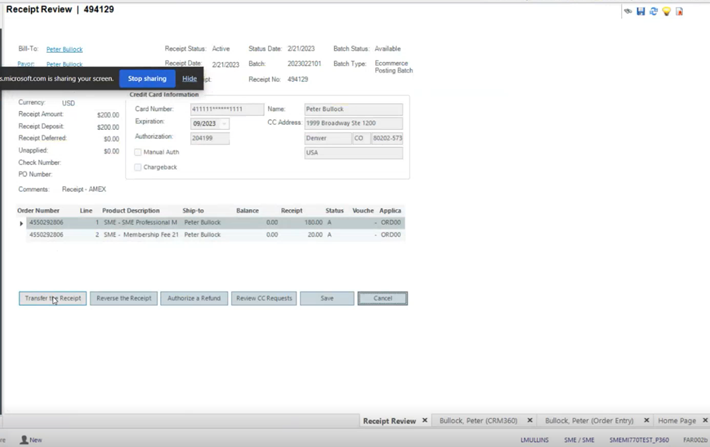710x447 pixels.
Task: Click receipt amount 20.00 cell
Action: point(315,235)
